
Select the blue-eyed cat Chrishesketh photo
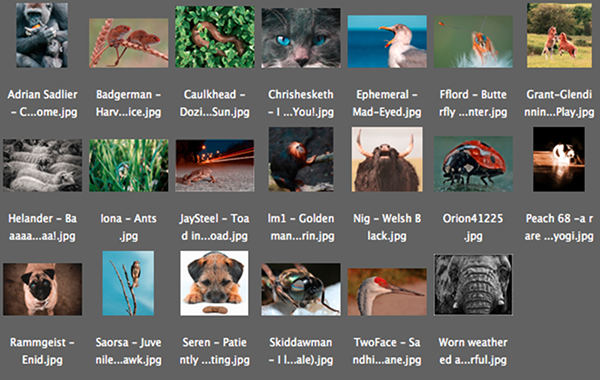click(x=301, y=38)
